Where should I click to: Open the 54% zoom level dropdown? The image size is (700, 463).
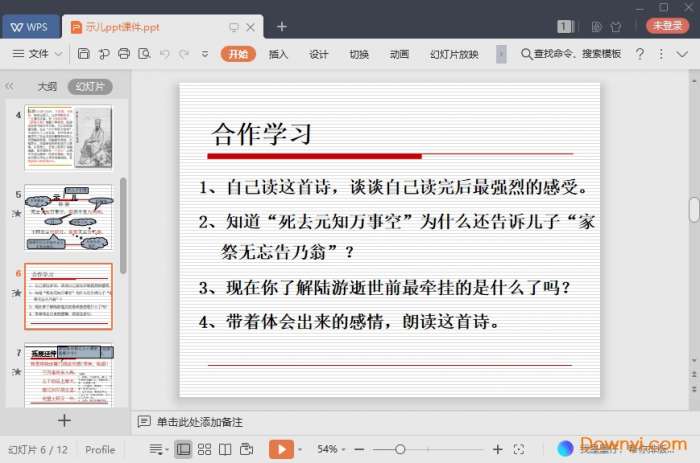pos(331,449)
